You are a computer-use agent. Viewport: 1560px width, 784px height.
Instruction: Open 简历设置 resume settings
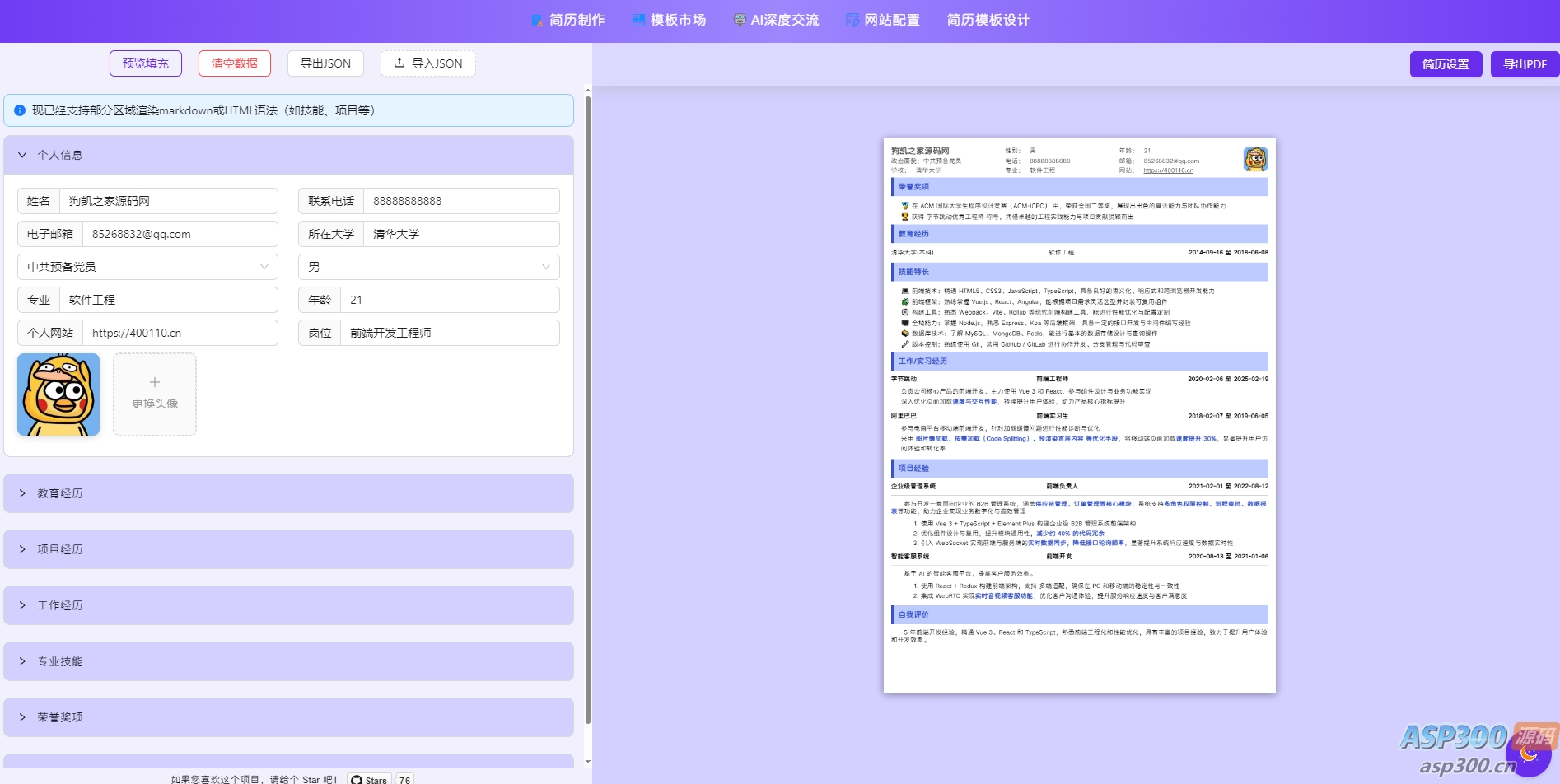pos(1446,64)
